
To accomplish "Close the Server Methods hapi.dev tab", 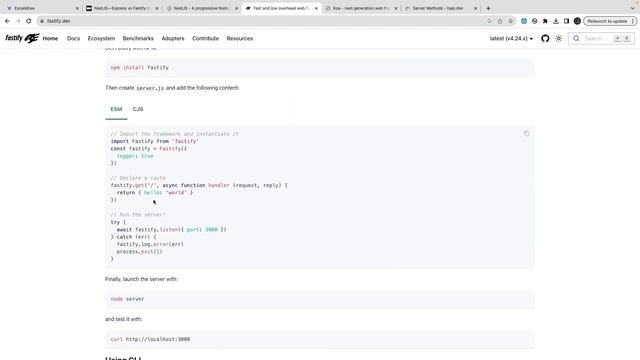I will [x=476, y=8].
